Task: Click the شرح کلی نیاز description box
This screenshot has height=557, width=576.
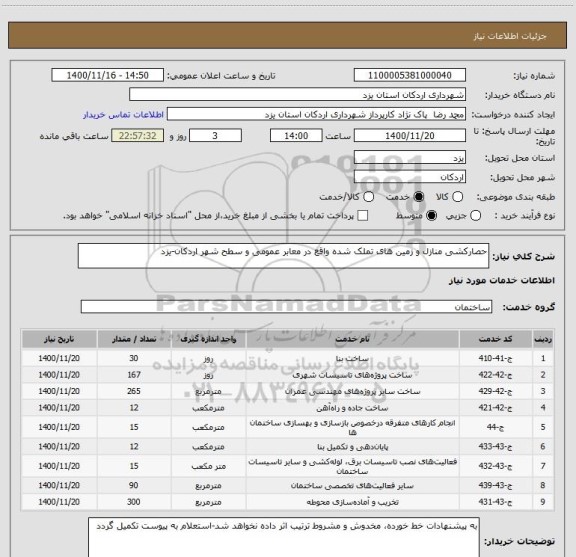Action: (283, 256)
